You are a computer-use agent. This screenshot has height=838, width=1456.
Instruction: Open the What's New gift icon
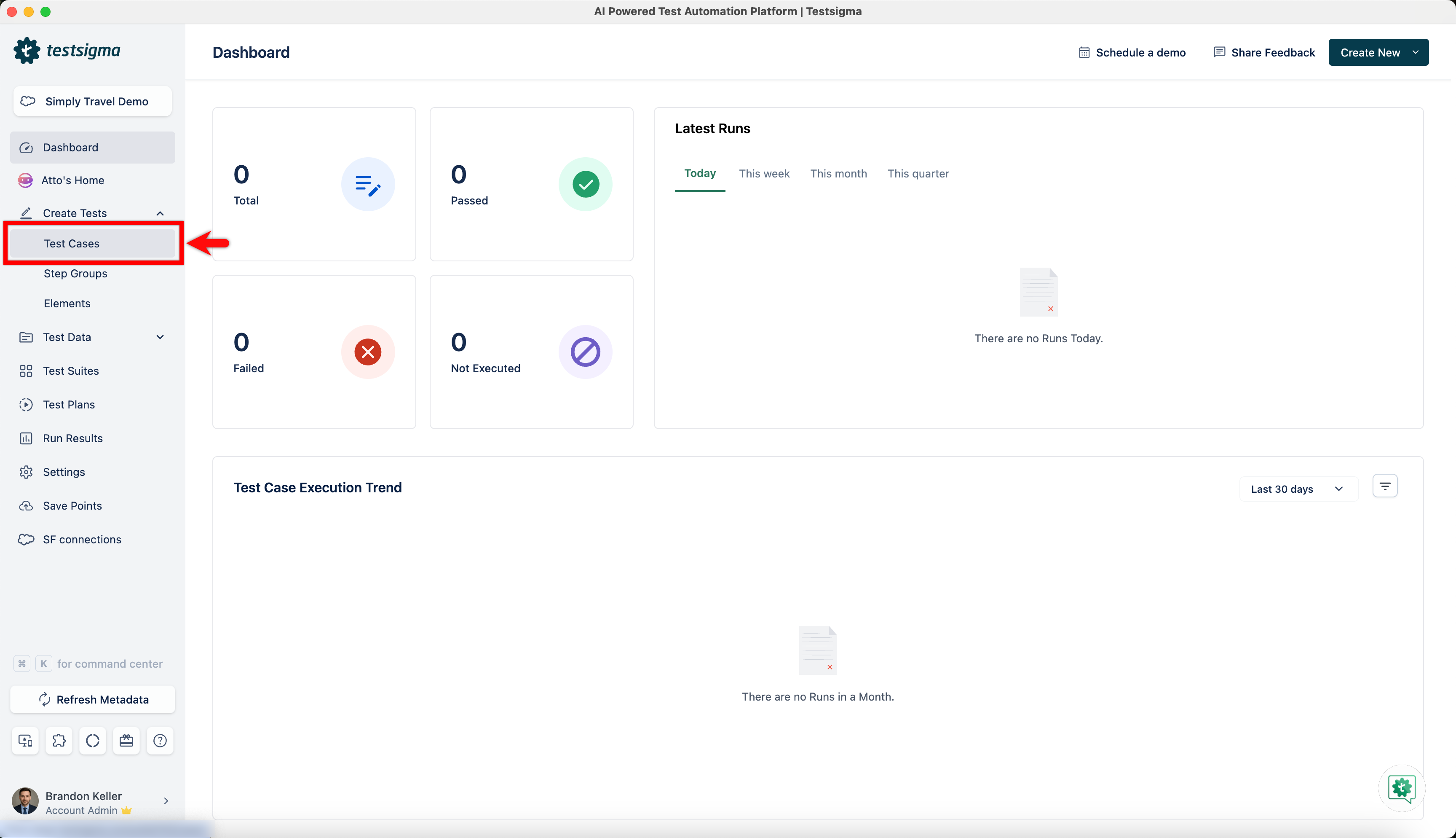coord(126,741)
